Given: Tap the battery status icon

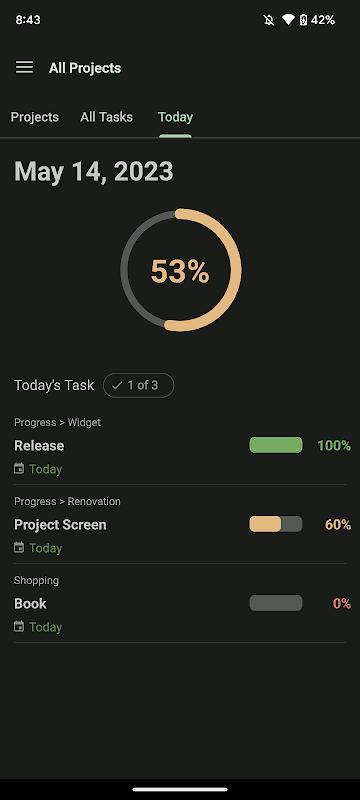Looking at the screenshot, I should tap(303, 20).
